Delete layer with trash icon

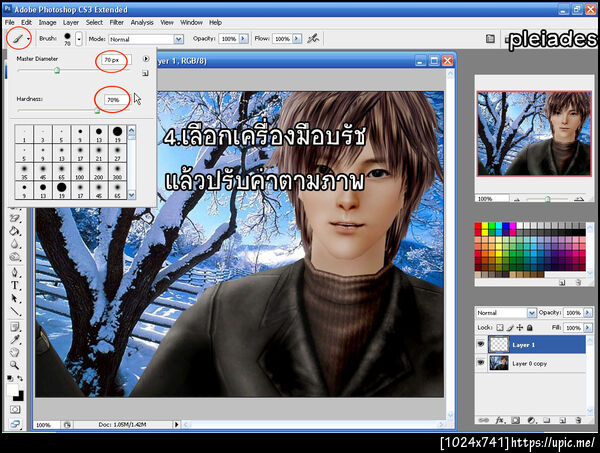click(x=579, y=420)
